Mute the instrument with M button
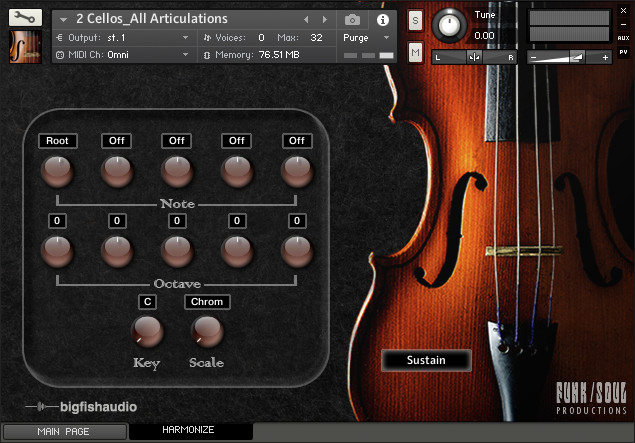Image resolution: width=635 pixels, height=443 pixels. [x=415, y=52]
